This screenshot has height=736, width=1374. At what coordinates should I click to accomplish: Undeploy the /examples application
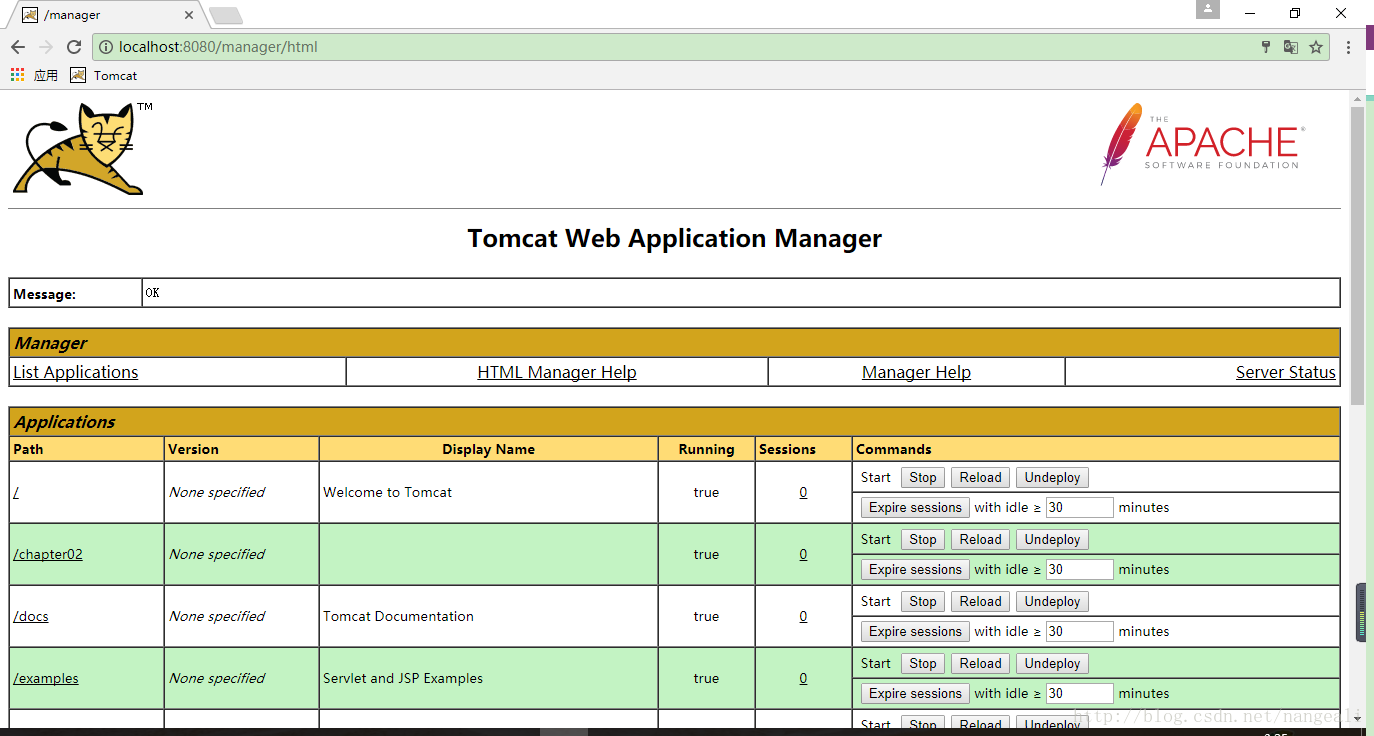point(1052,664)
